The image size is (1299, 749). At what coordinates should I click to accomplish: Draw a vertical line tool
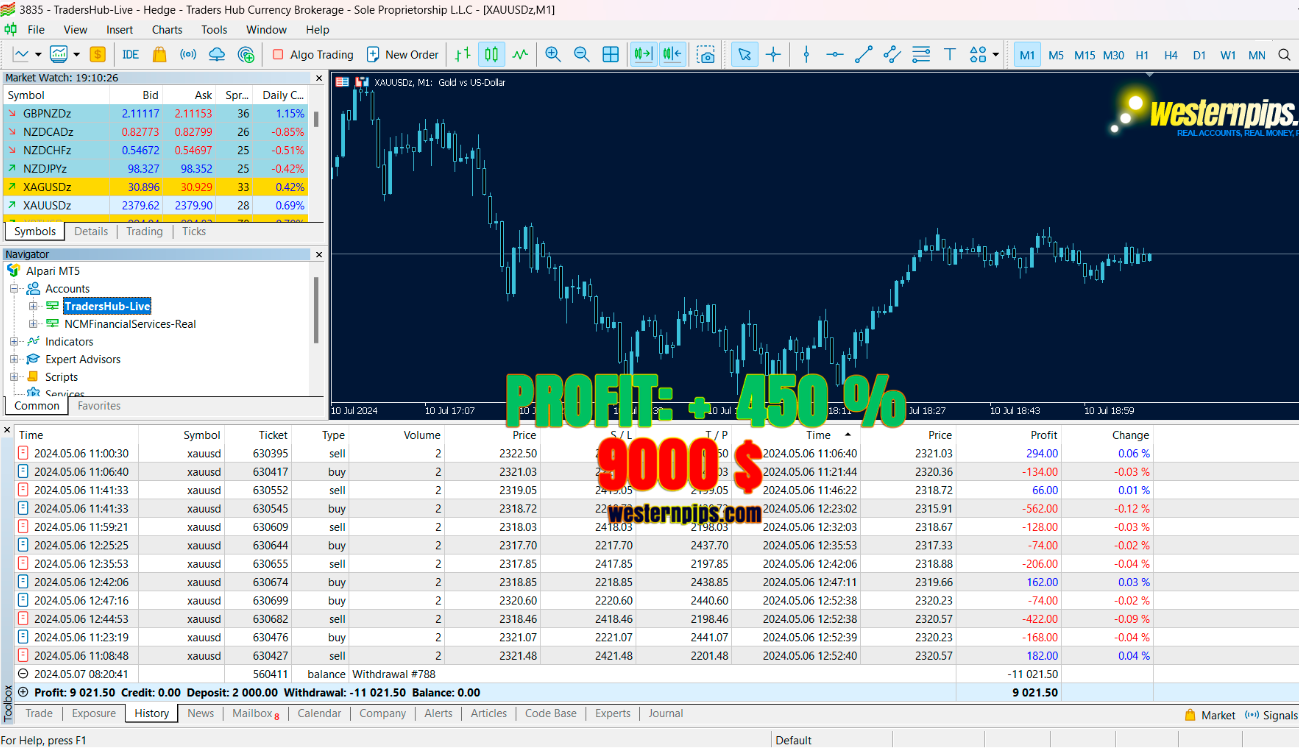click(806, 54)
